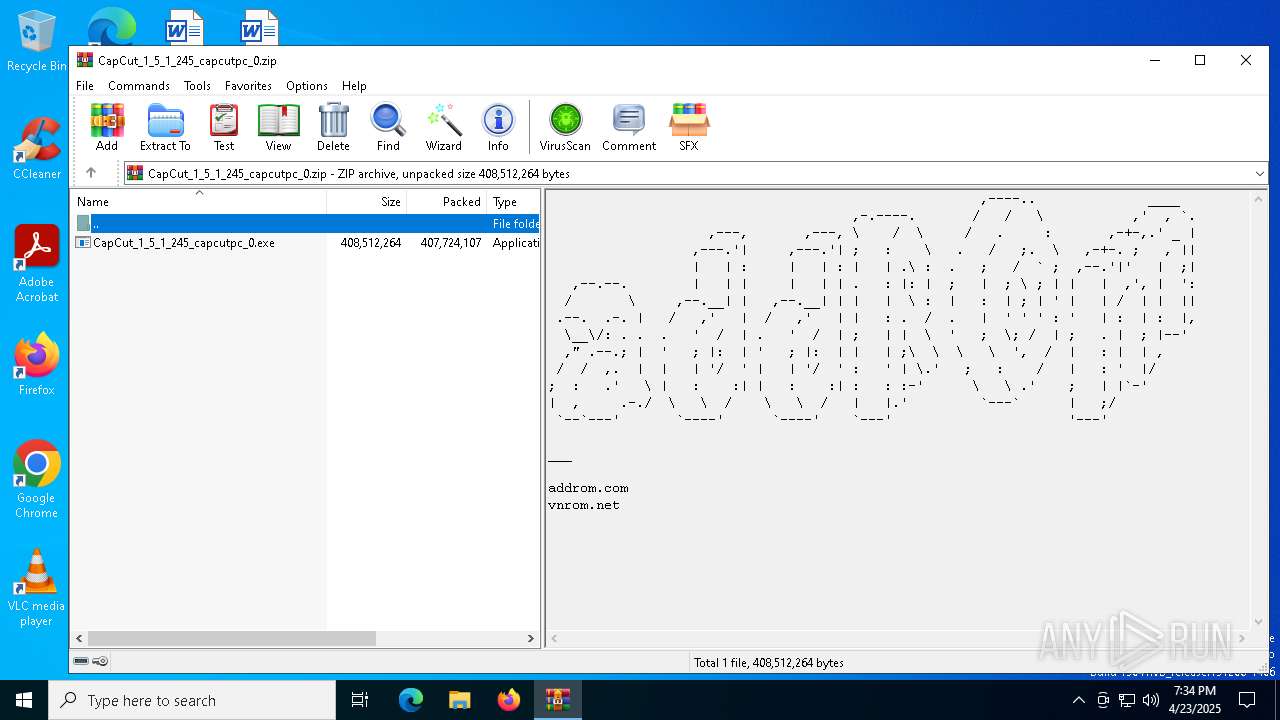Open the Favorites menu

(248, 86)
